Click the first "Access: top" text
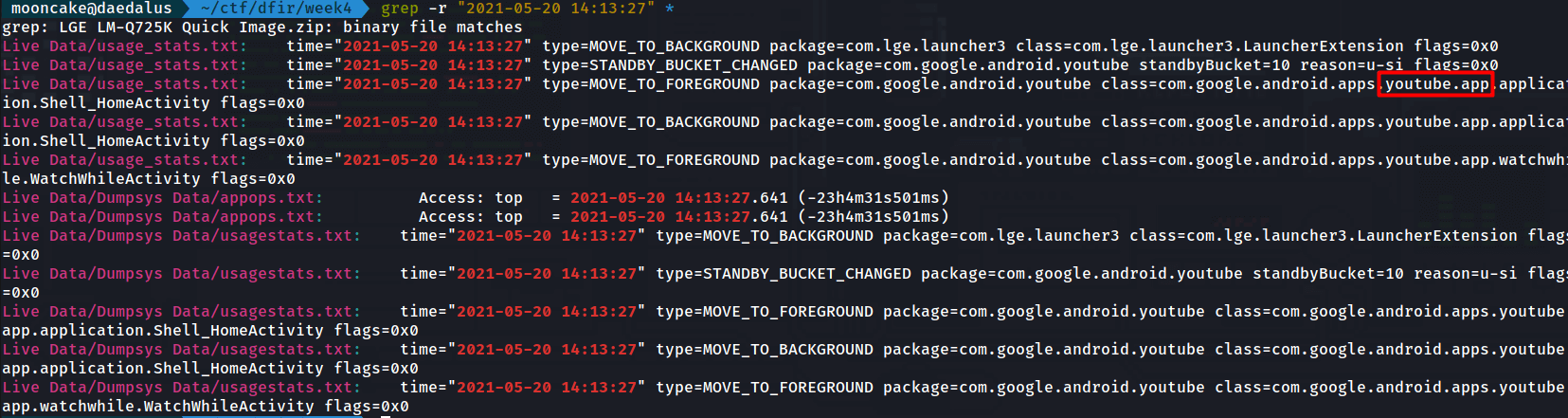This screenshot has height=418, width=1568. (x=470, y=198)
